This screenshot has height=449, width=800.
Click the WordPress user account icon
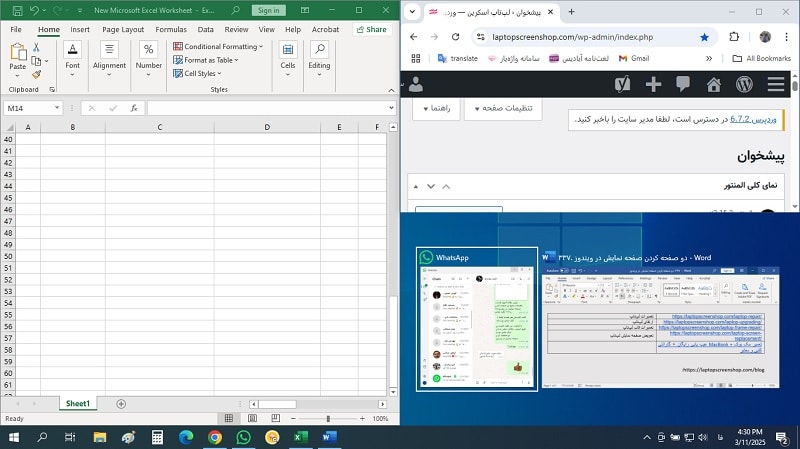coord(416,84)
